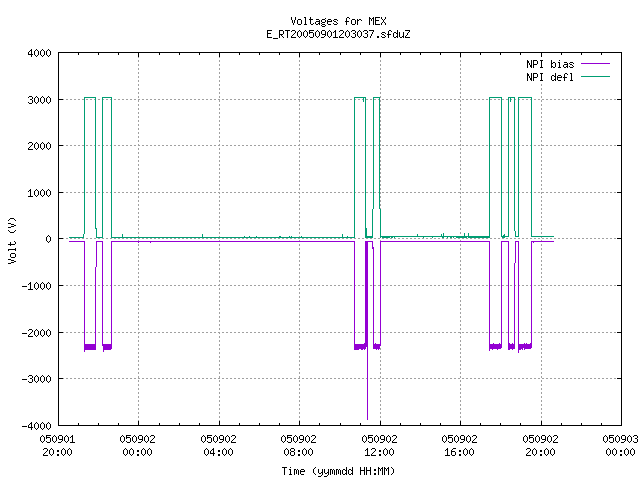Click the y-axis tick value 1000
640x480 pixels.
[x=40, y=193]
